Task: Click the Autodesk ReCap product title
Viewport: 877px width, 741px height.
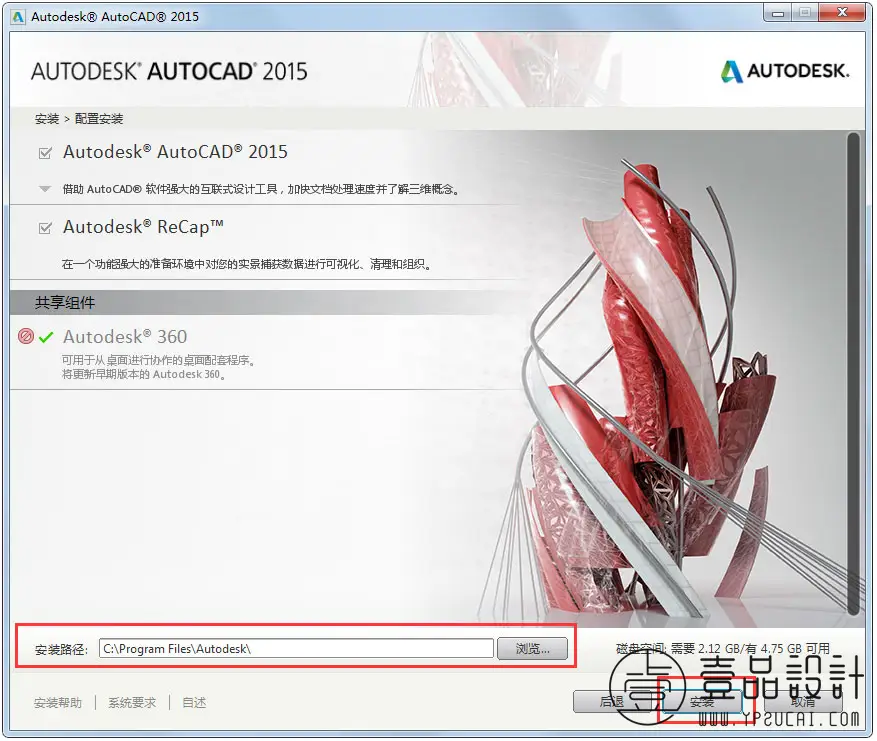Action: [143, 227]
